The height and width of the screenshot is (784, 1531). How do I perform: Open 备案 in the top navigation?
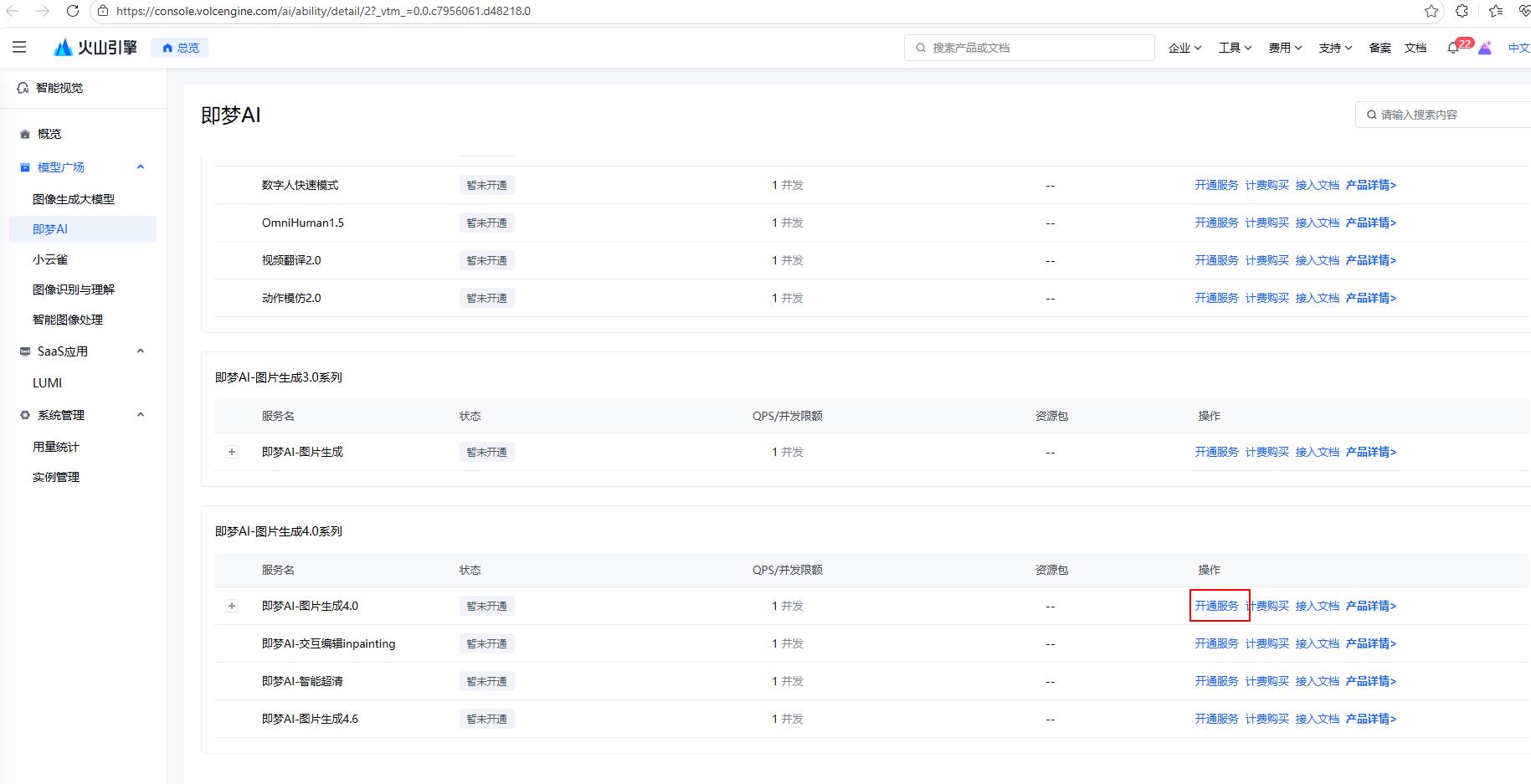pyautogui.click(x=1379, y=48)
